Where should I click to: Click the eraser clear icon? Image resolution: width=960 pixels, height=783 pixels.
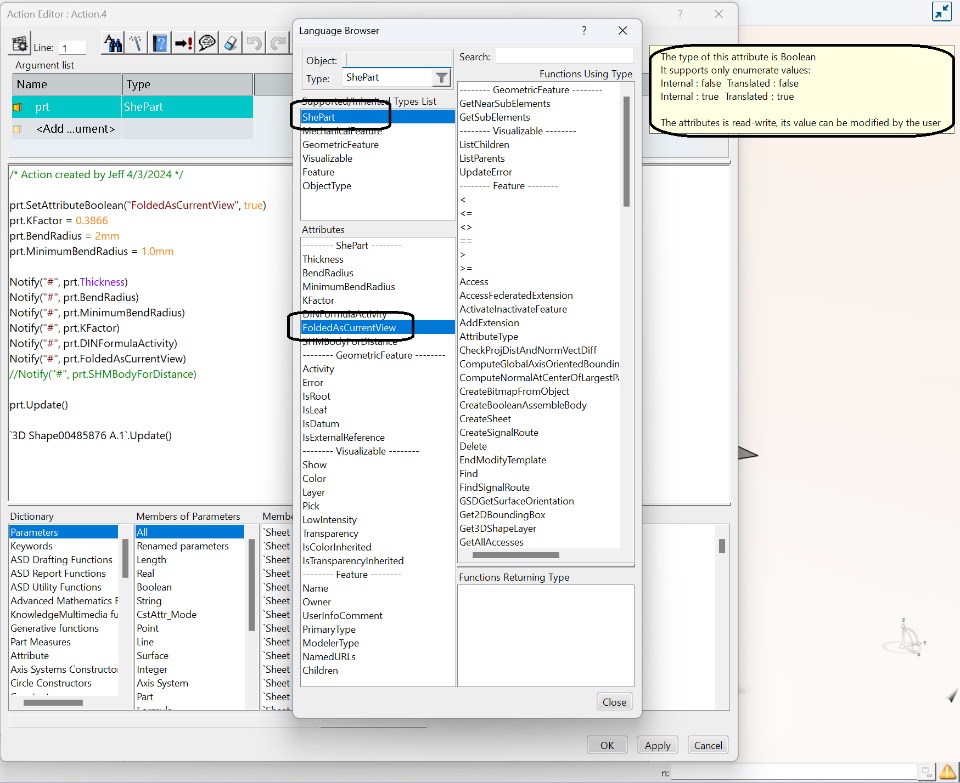[230, 43]
